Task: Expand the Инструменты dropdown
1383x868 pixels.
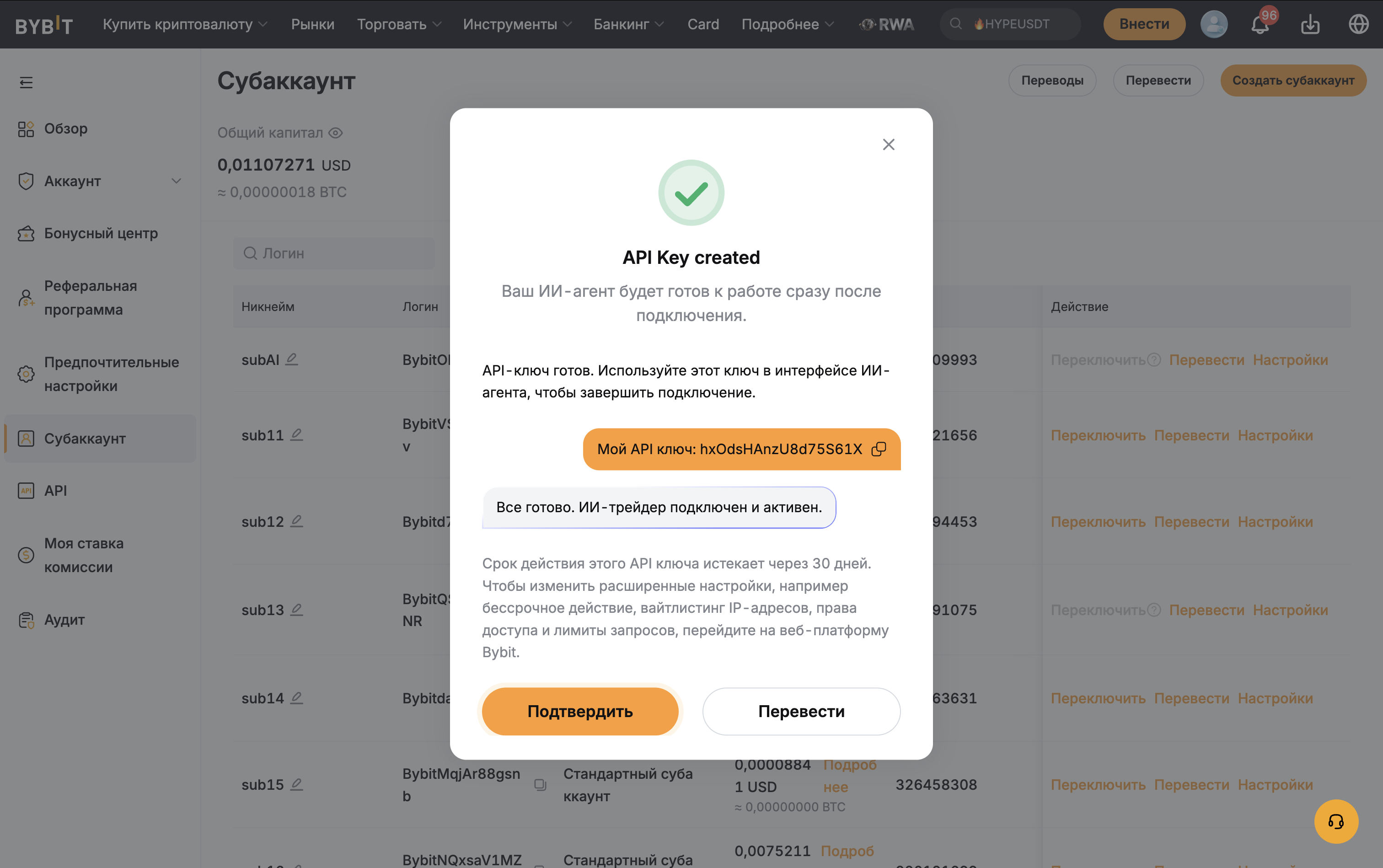Action: coord(517,24)
